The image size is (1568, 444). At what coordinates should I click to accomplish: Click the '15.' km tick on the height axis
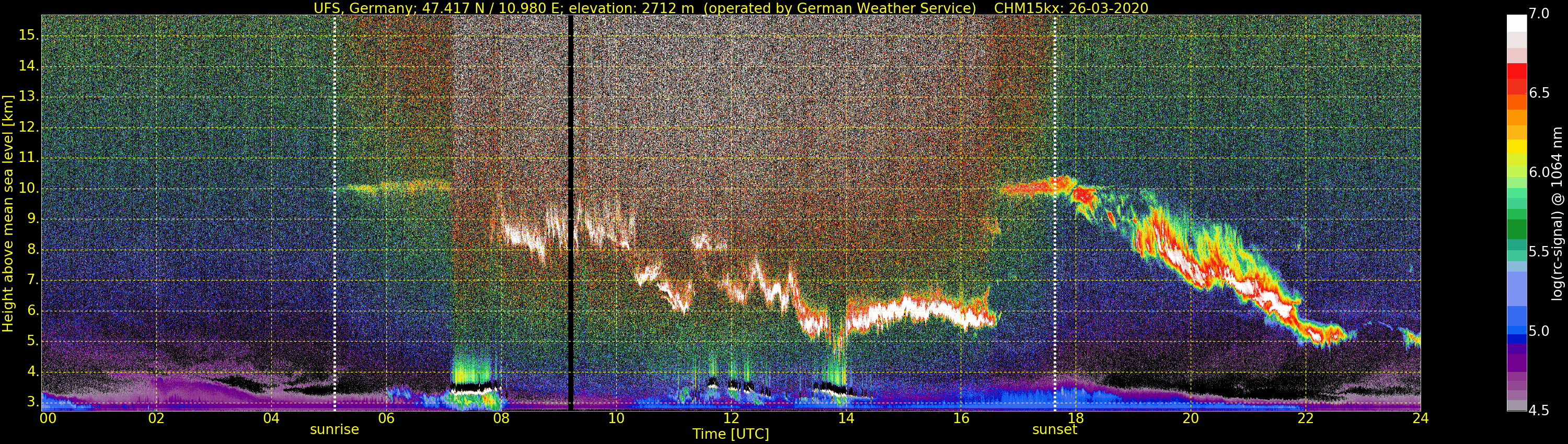[x=29, y=36]
